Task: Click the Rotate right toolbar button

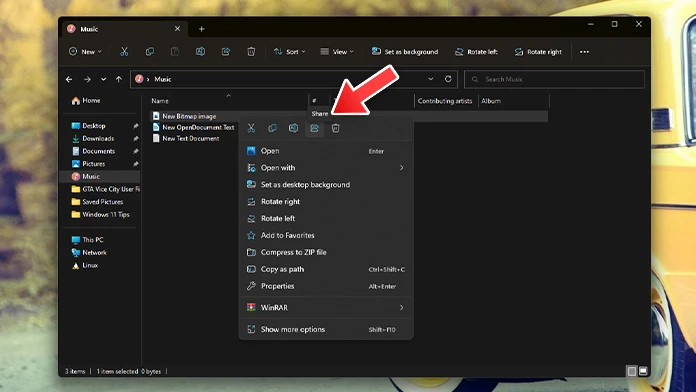Action: point(538,52)
